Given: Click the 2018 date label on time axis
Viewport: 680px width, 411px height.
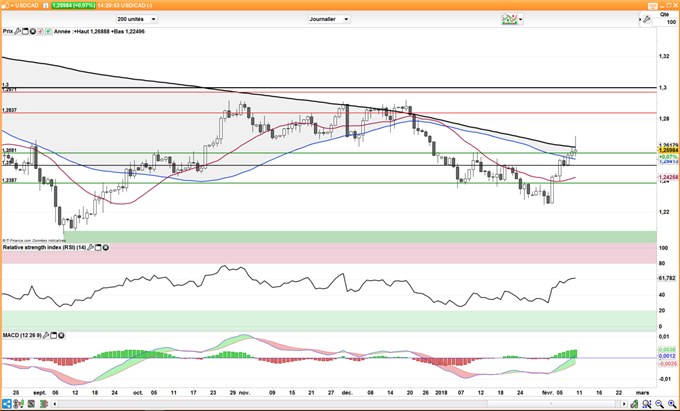Looking at the screenshot, I should coord(442,393).
